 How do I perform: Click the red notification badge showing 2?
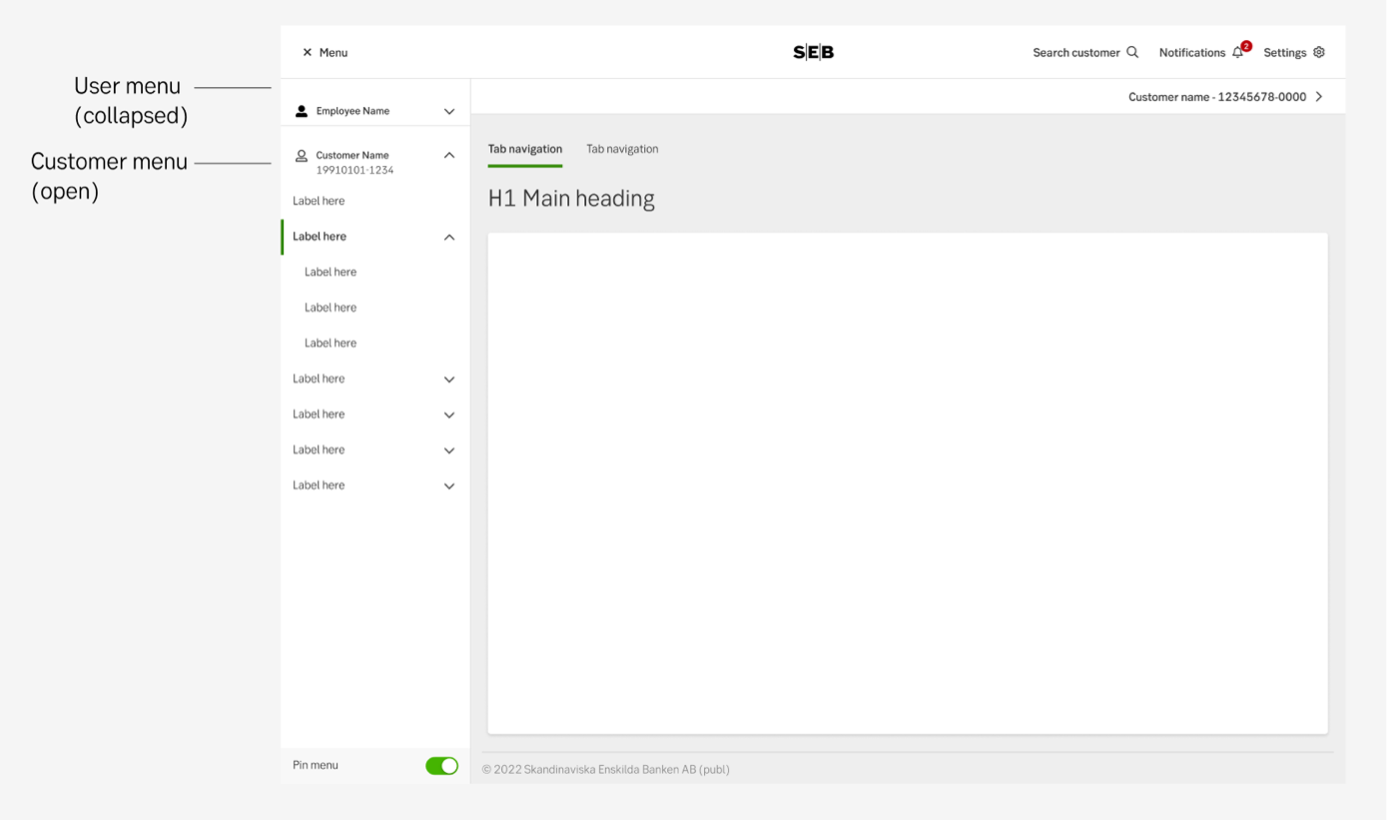[1245, 45]
